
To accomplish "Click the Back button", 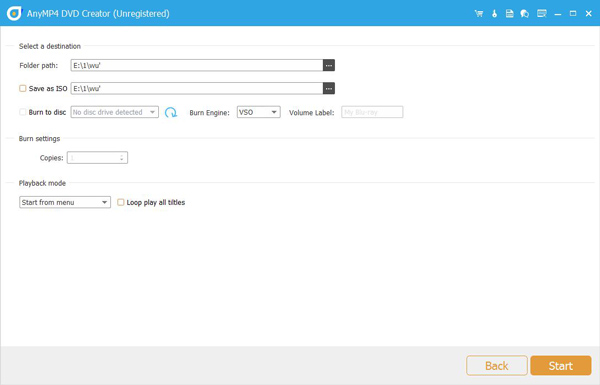I will 497,365.
